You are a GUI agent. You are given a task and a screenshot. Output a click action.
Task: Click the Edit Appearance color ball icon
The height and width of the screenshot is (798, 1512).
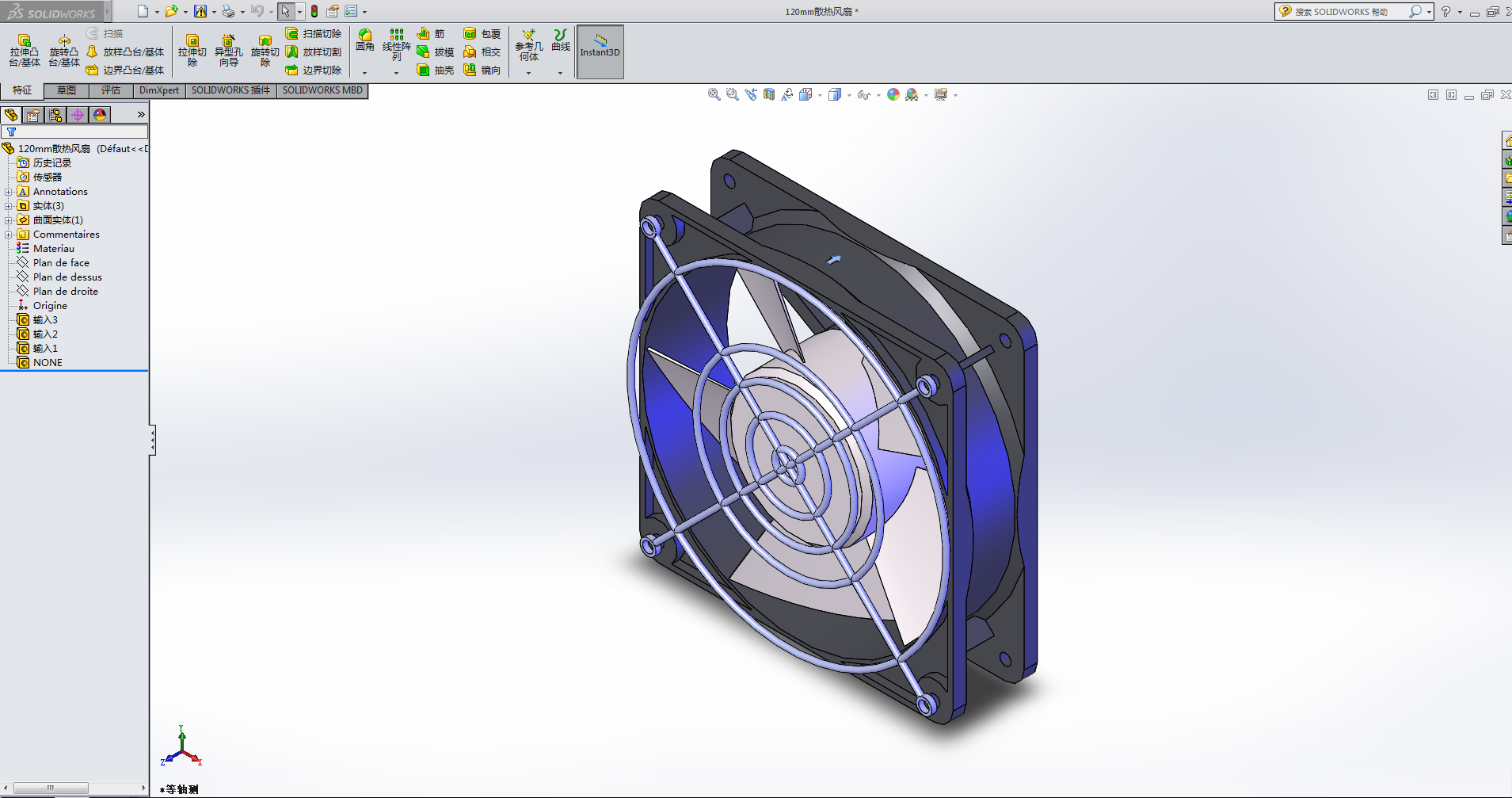(x=893, y=95)
